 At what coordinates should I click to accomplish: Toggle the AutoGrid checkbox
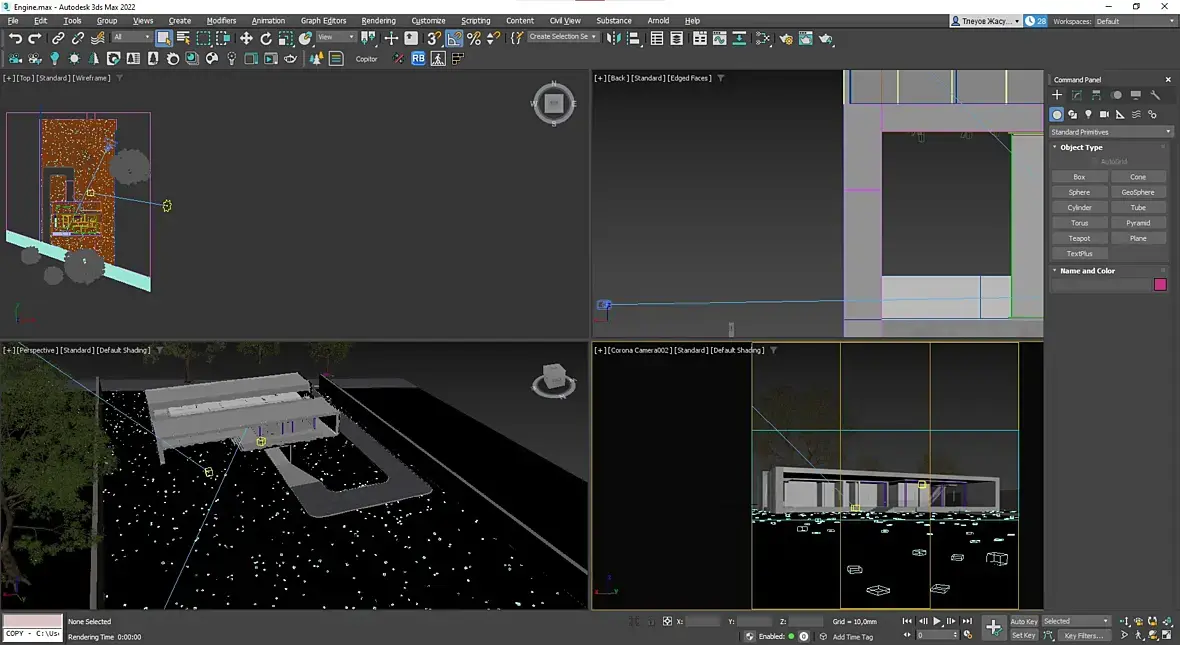pos(1095,161)
